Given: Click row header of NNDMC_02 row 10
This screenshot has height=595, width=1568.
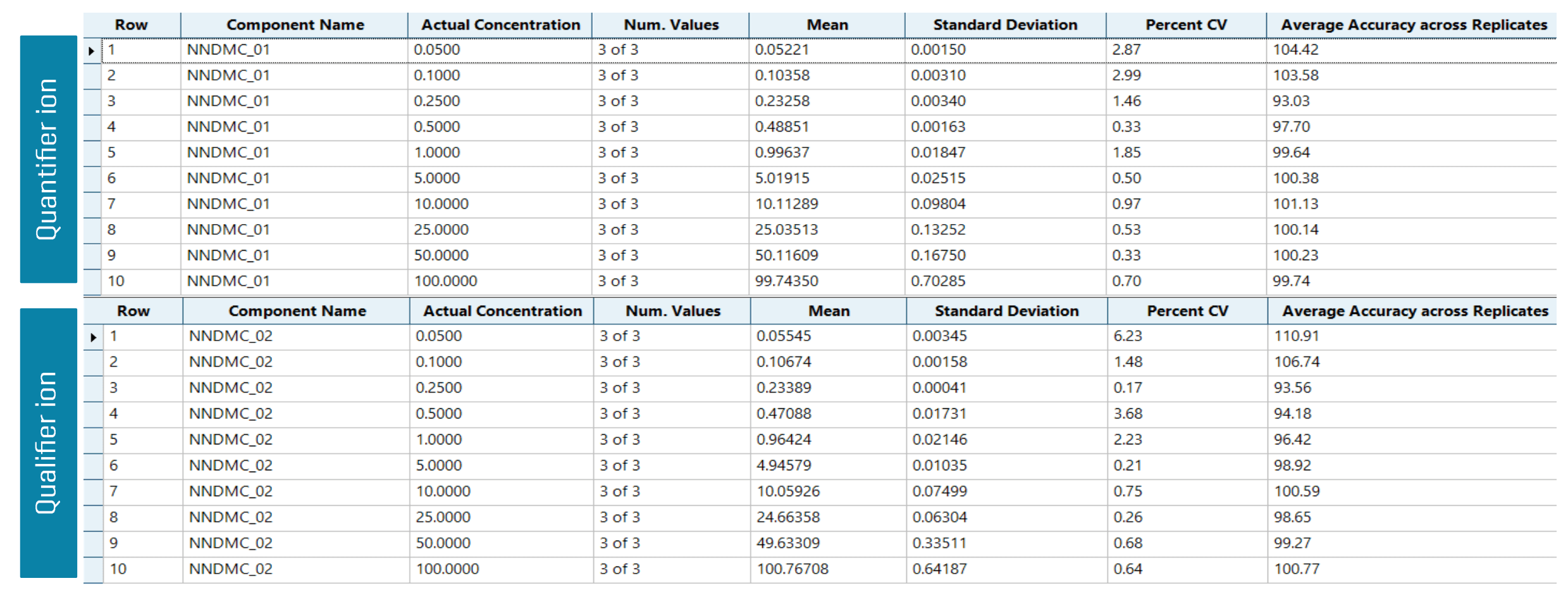Looking at the screenshot, I should coord(93,569).
